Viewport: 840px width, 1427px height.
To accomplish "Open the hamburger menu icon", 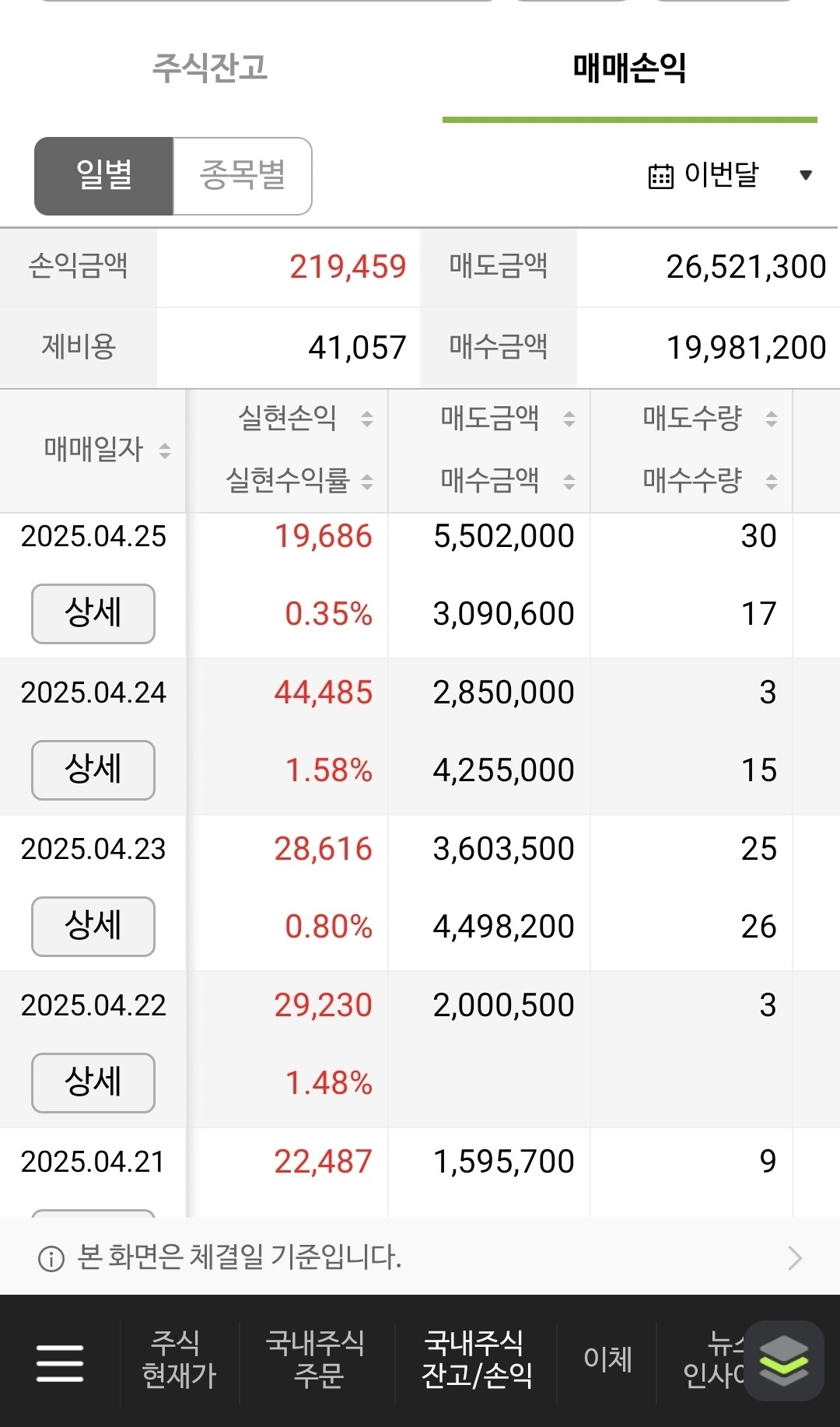I will click(60, 1362).
